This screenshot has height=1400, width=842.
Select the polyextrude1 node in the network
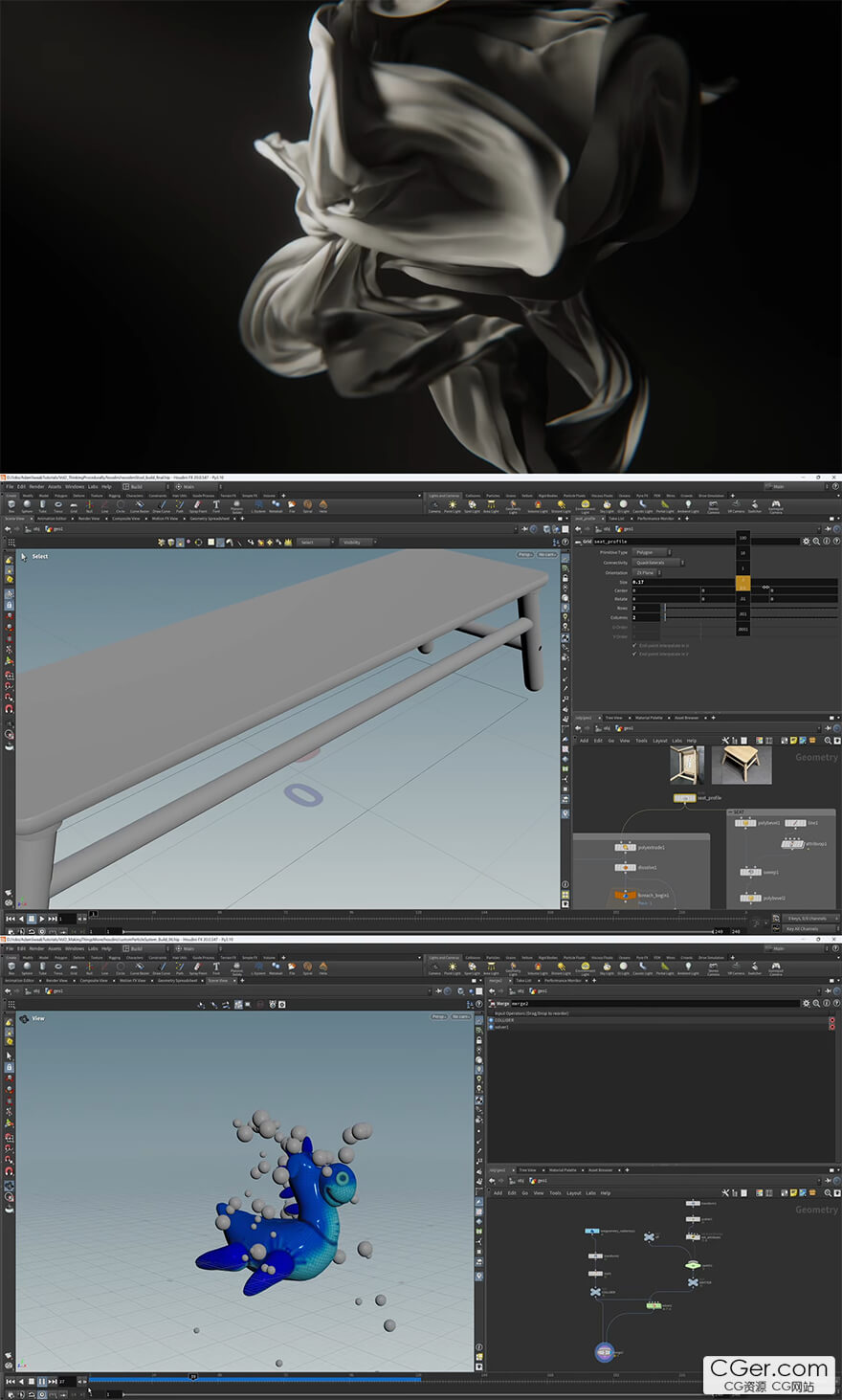tap(626, 847)
